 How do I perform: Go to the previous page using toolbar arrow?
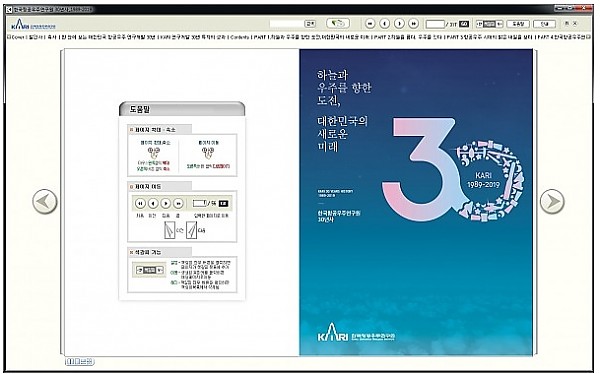tap(384, 24)
